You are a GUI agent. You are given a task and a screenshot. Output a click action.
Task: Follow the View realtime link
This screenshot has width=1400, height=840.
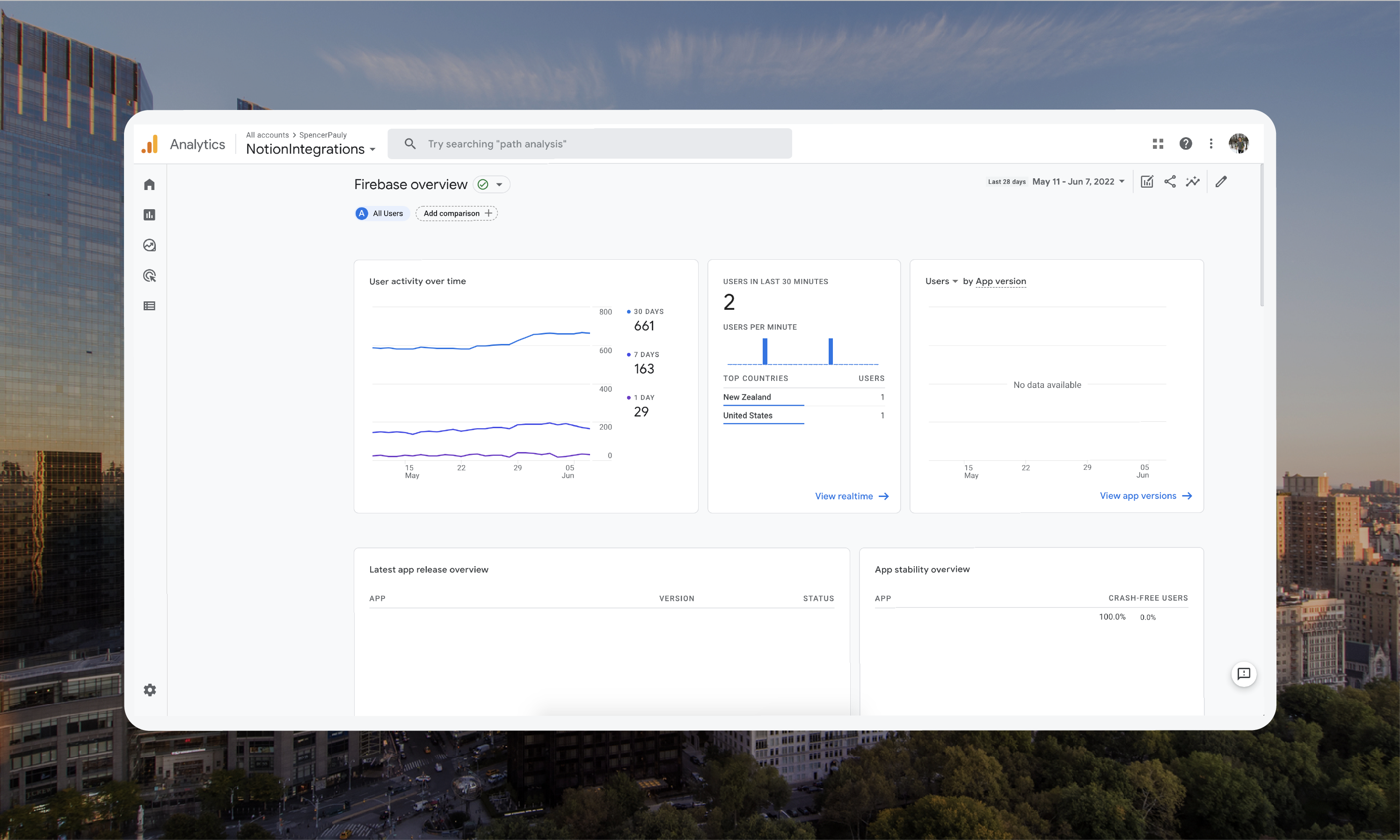(851, 497)
